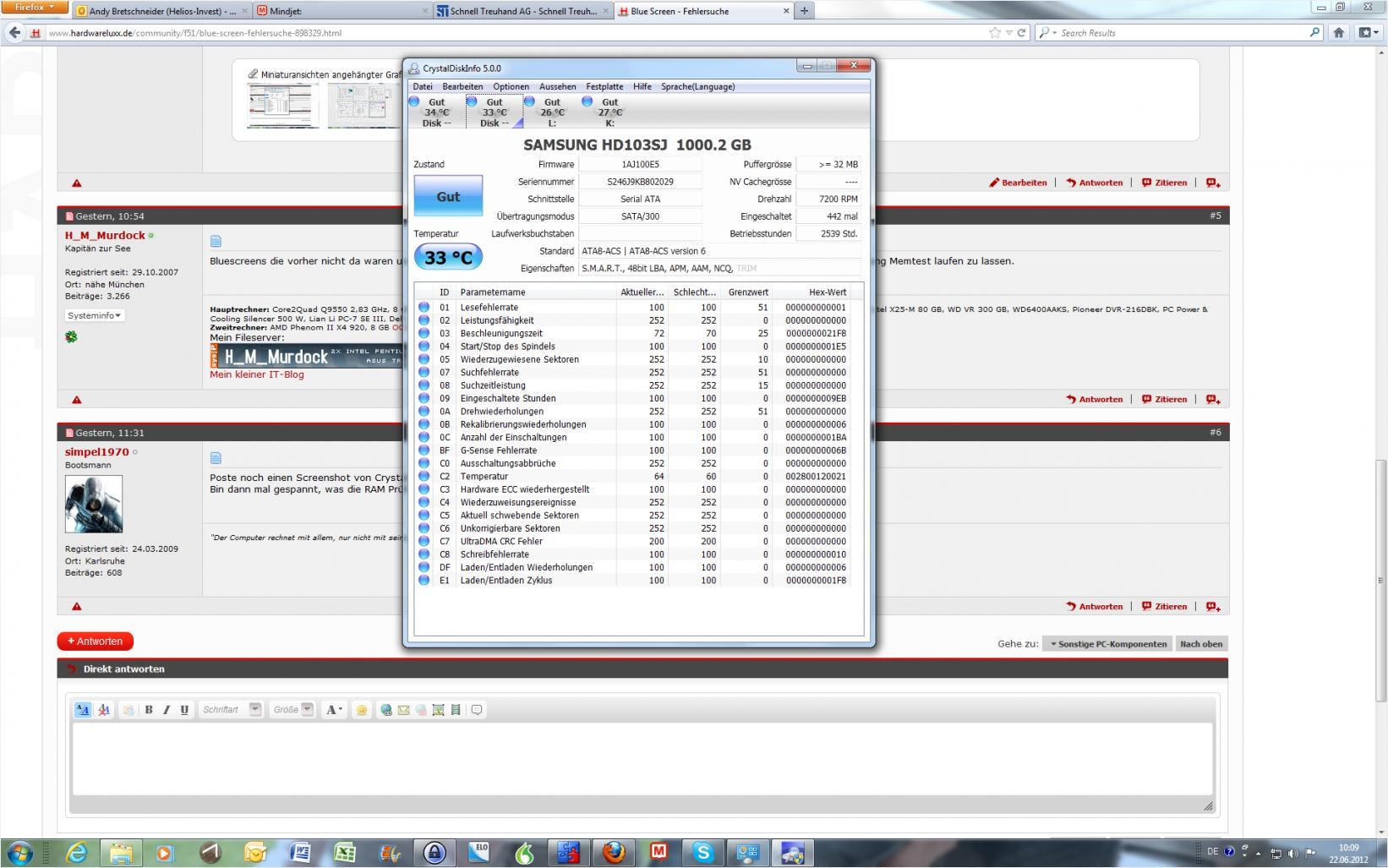The image size is (1388, 868).
Task: Switch to the Schnell Treuhand AG tab
Action: point(522,11)
